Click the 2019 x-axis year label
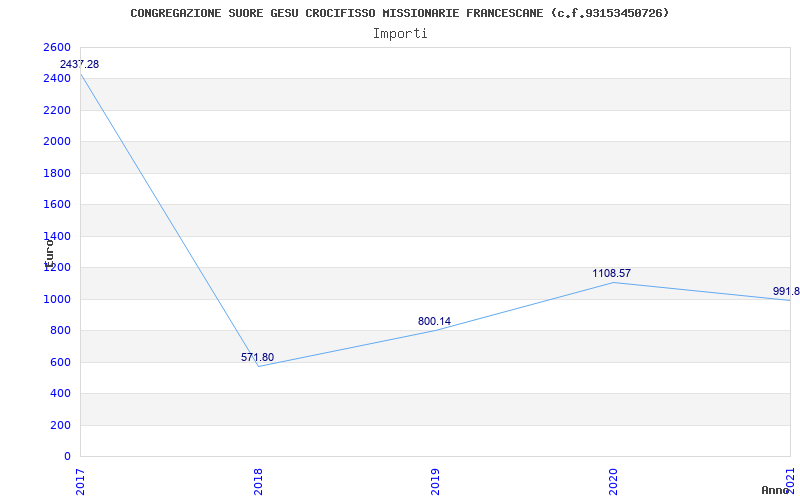Viewport: 800px width, 500px height. [x=435, y=482]
